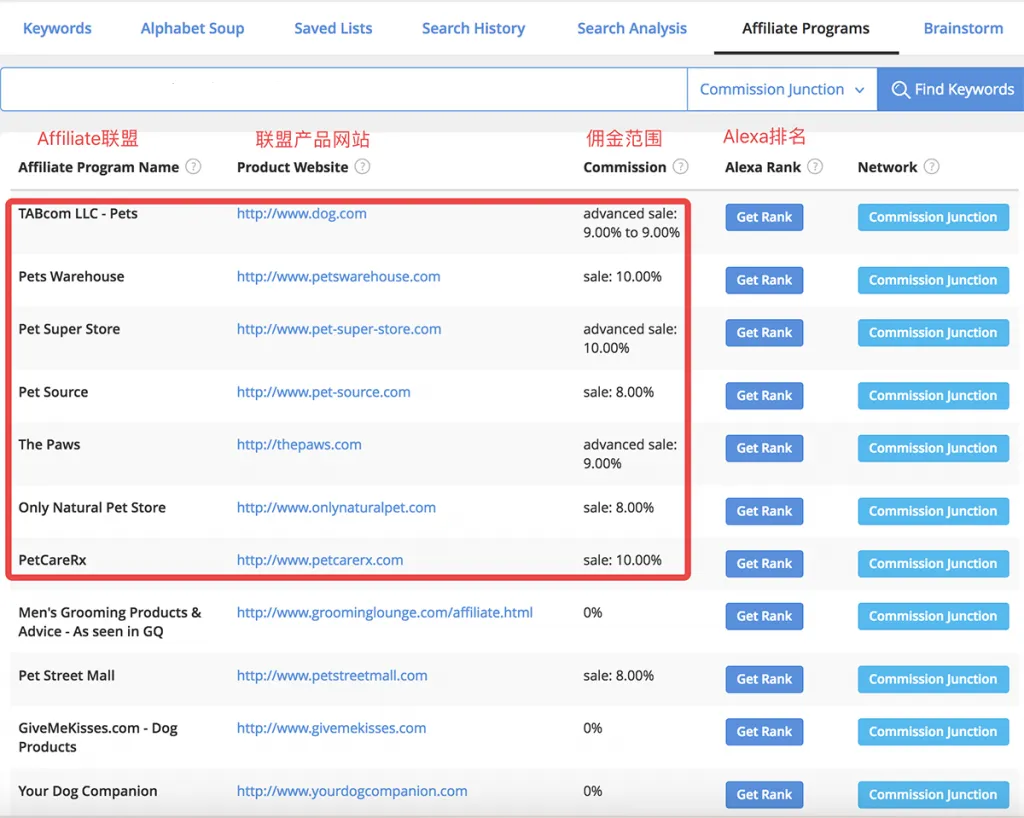Click help icon beside Affiliate Program Name
Viewport: 1024px width, 818px height.
click(x=193, y=167)
